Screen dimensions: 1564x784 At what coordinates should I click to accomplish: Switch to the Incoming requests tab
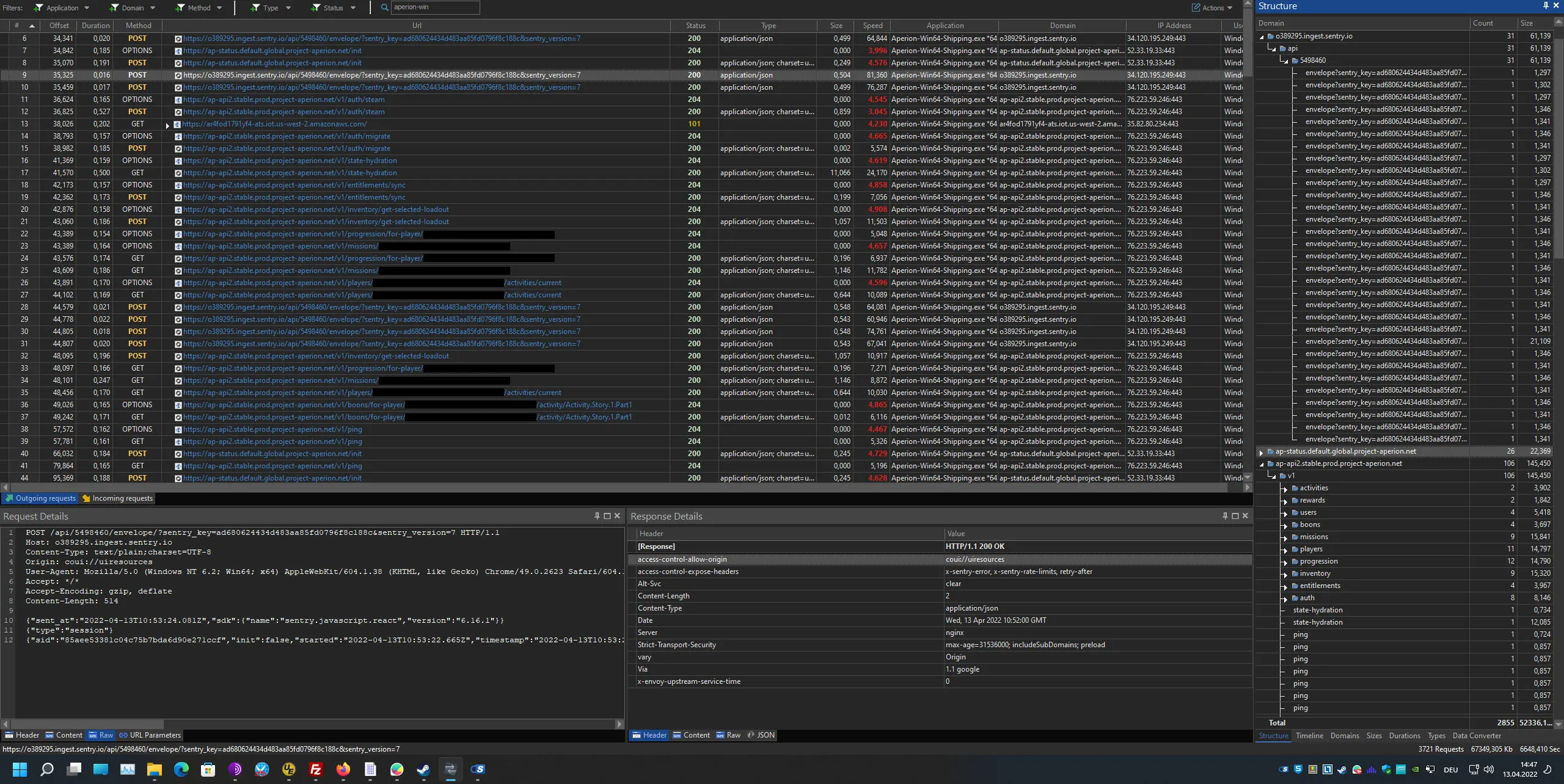pyautogui.click(x=117, y=498)
